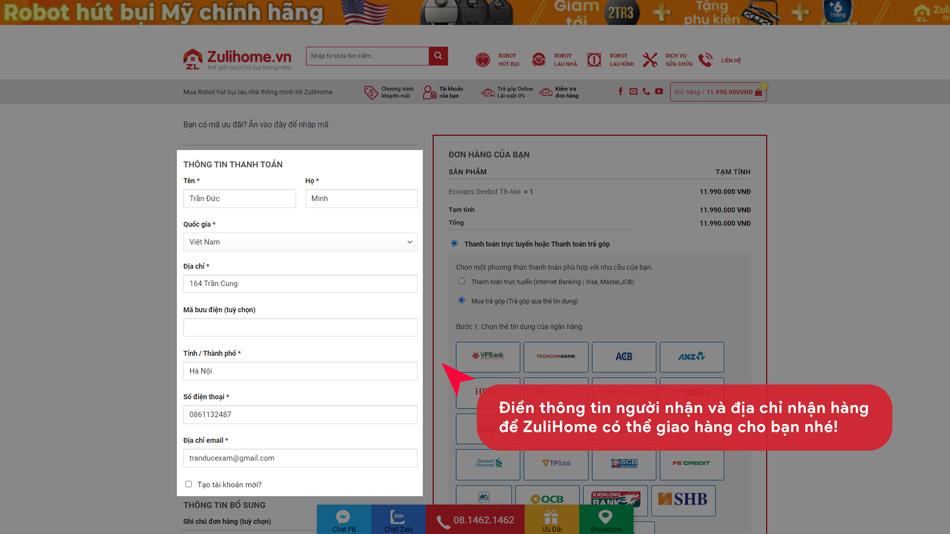The width and height of the screenshot is (950, 534).
Task: Open the YouTube icon in the top bar
Action: tap(659, 92)
